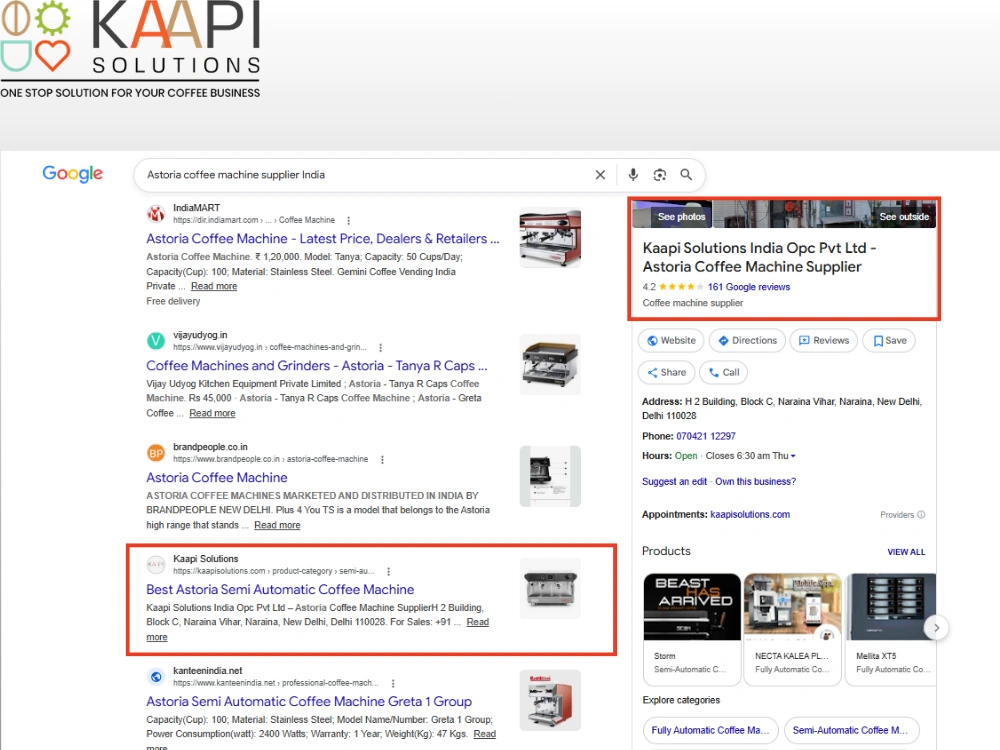Click the kanteenindia.net globe favicon
The height and width of the screenshot is (750, 1000).
tap(156, 677)
